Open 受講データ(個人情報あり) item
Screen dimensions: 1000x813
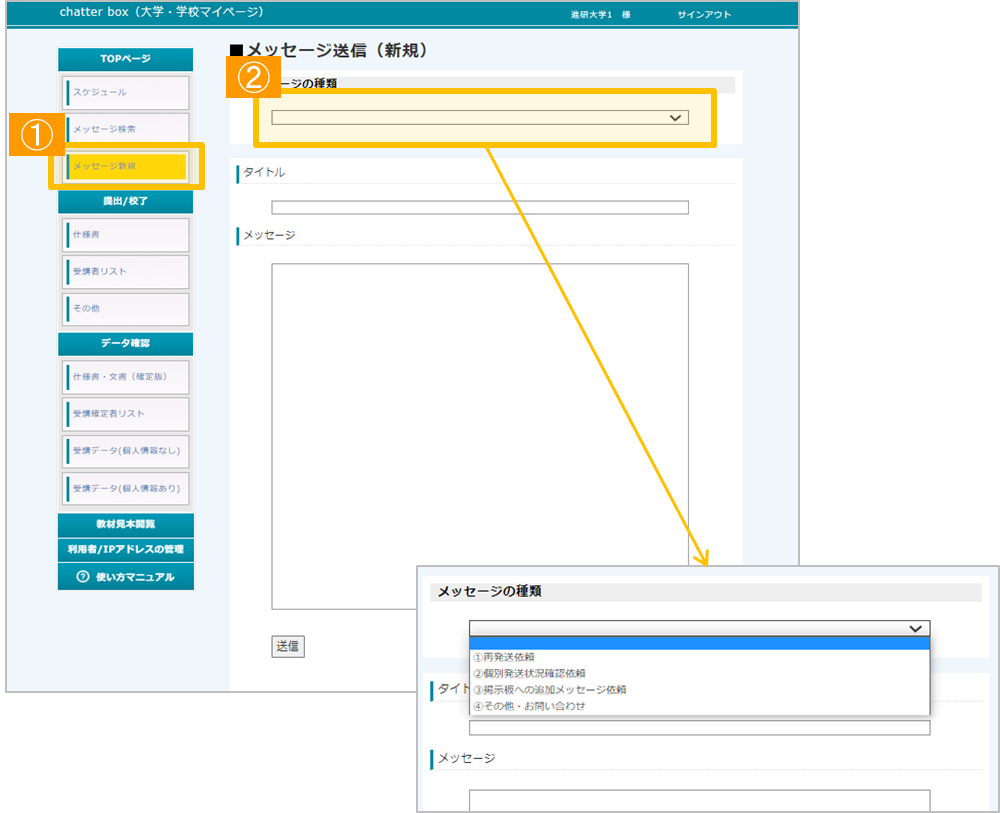(125, 488)
